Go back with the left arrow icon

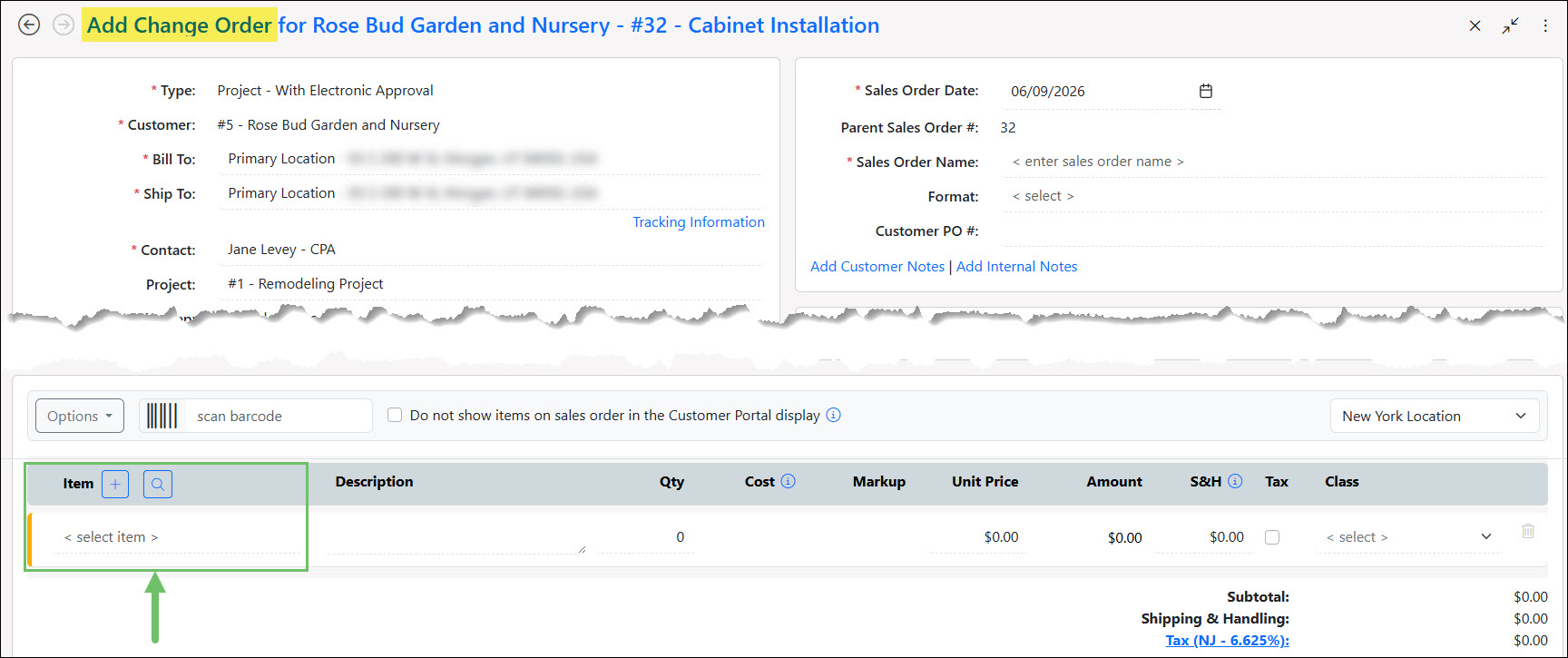coord(29,25)
